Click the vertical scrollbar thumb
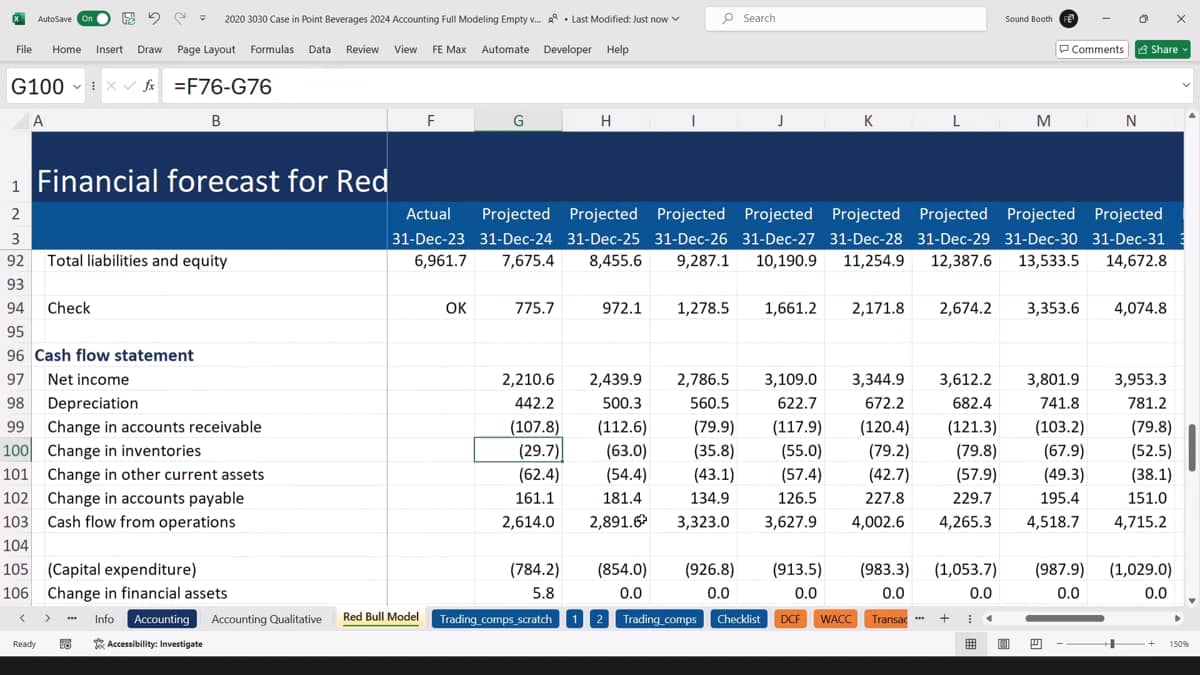The height and width of the screenshot is (675, 1200). (1191, 447)
